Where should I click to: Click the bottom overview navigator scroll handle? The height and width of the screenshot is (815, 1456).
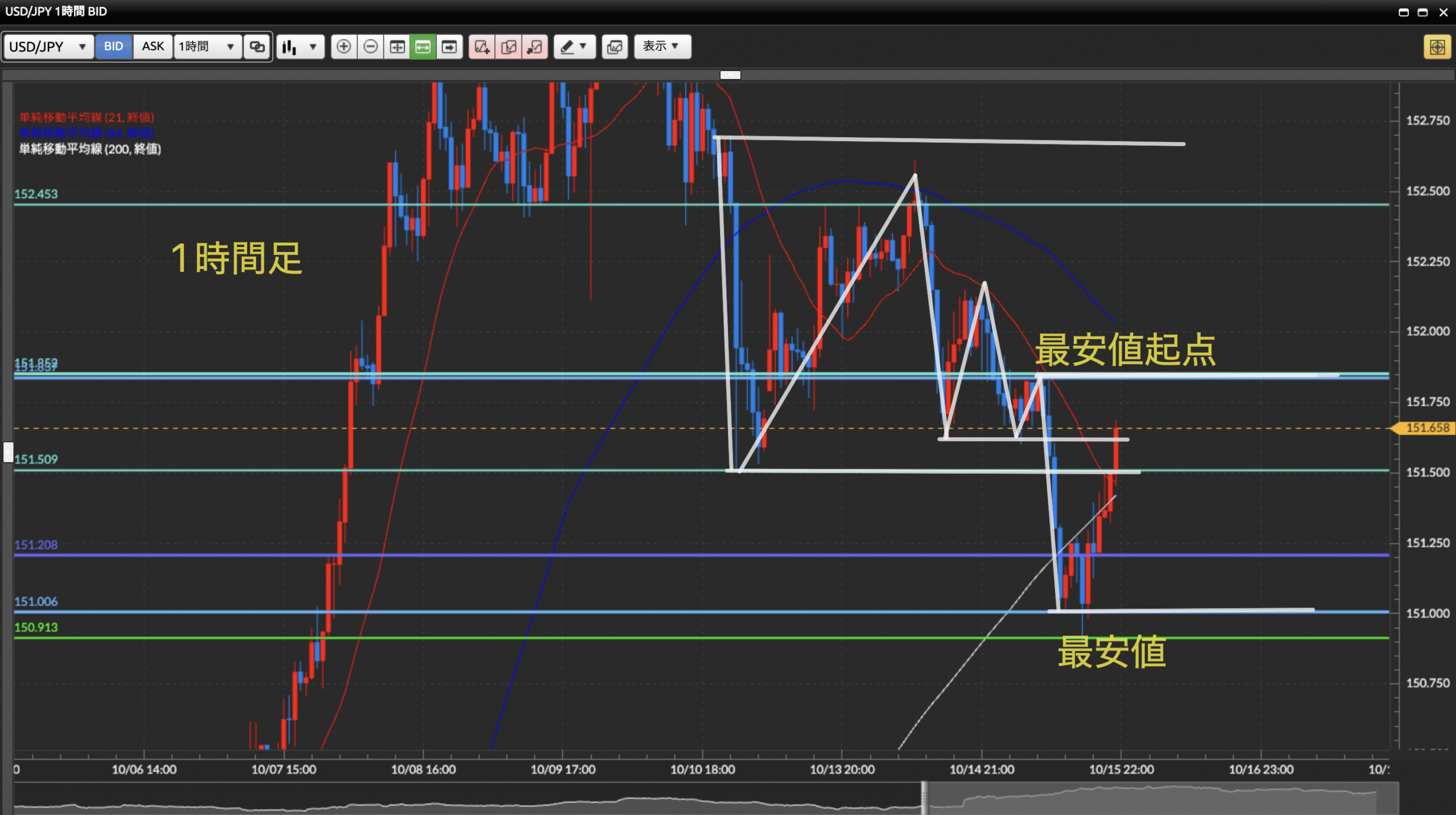(x=924, y=798)
